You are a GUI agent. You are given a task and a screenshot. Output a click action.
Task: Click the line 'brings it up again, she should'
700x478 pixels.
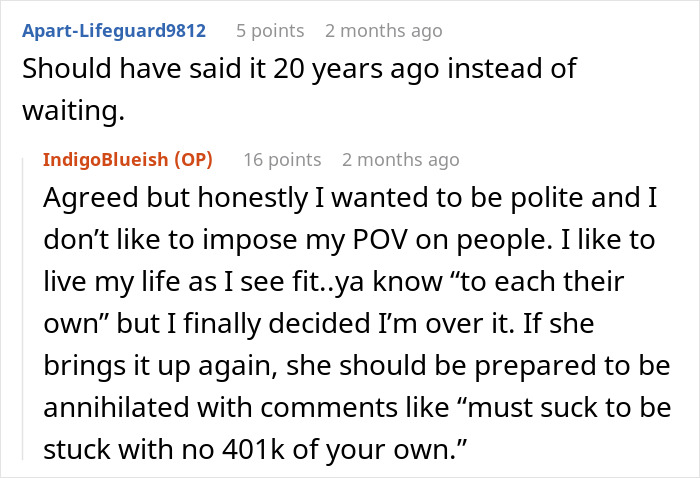click(357, 365)
